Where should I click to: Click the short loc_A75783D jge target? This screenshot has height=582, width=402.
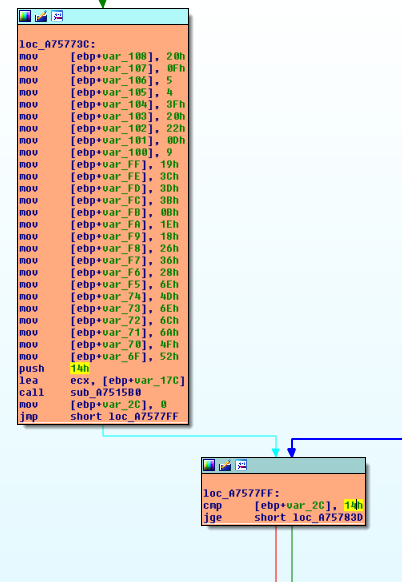coord(308,517)
